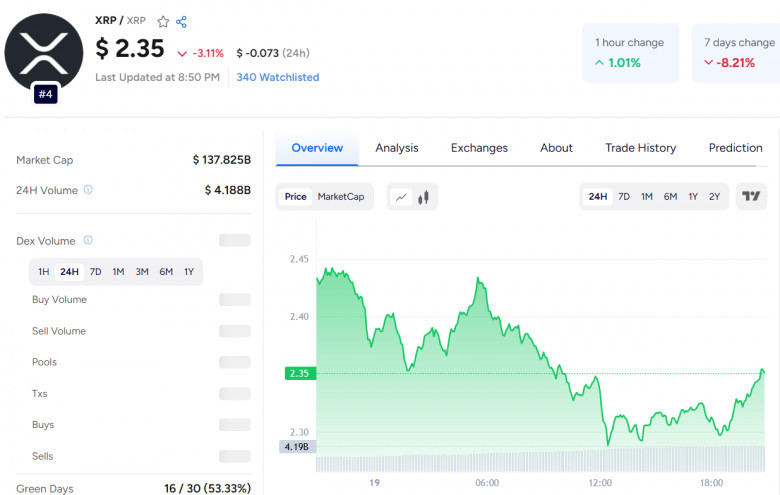Click the $ 2.35 price heading
Image resolution: width=780 pixels, height=495 pixels.
coord(130,48)
